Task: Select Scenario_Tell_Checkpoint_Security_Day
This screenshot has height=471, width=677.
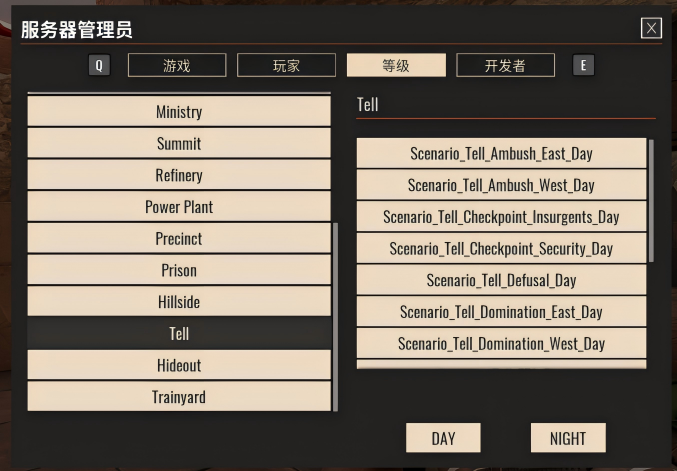Action: click(x=501, y=249)
